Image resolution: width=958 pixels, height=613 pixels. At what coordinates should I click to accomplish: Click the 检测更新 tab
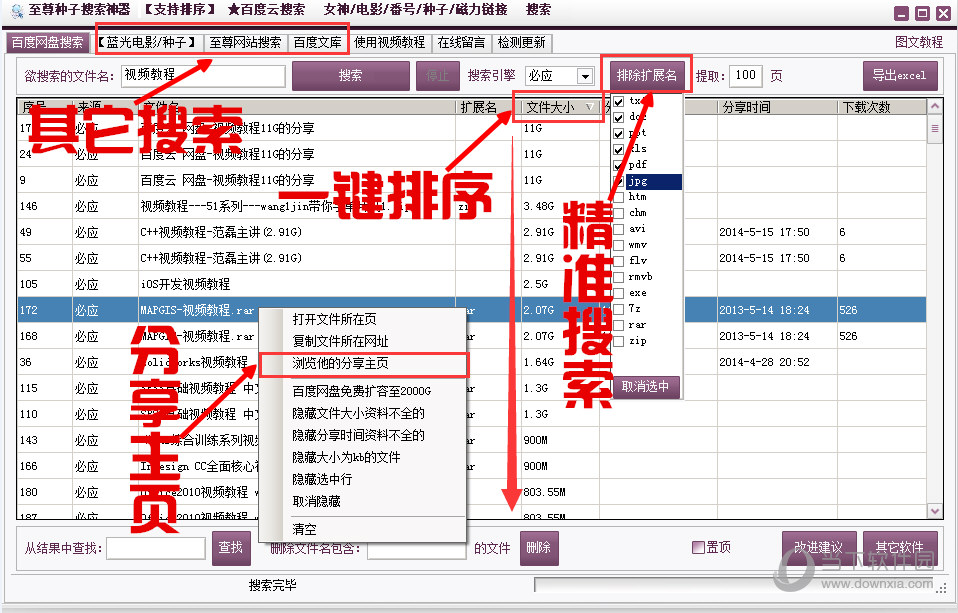[521, 42]
